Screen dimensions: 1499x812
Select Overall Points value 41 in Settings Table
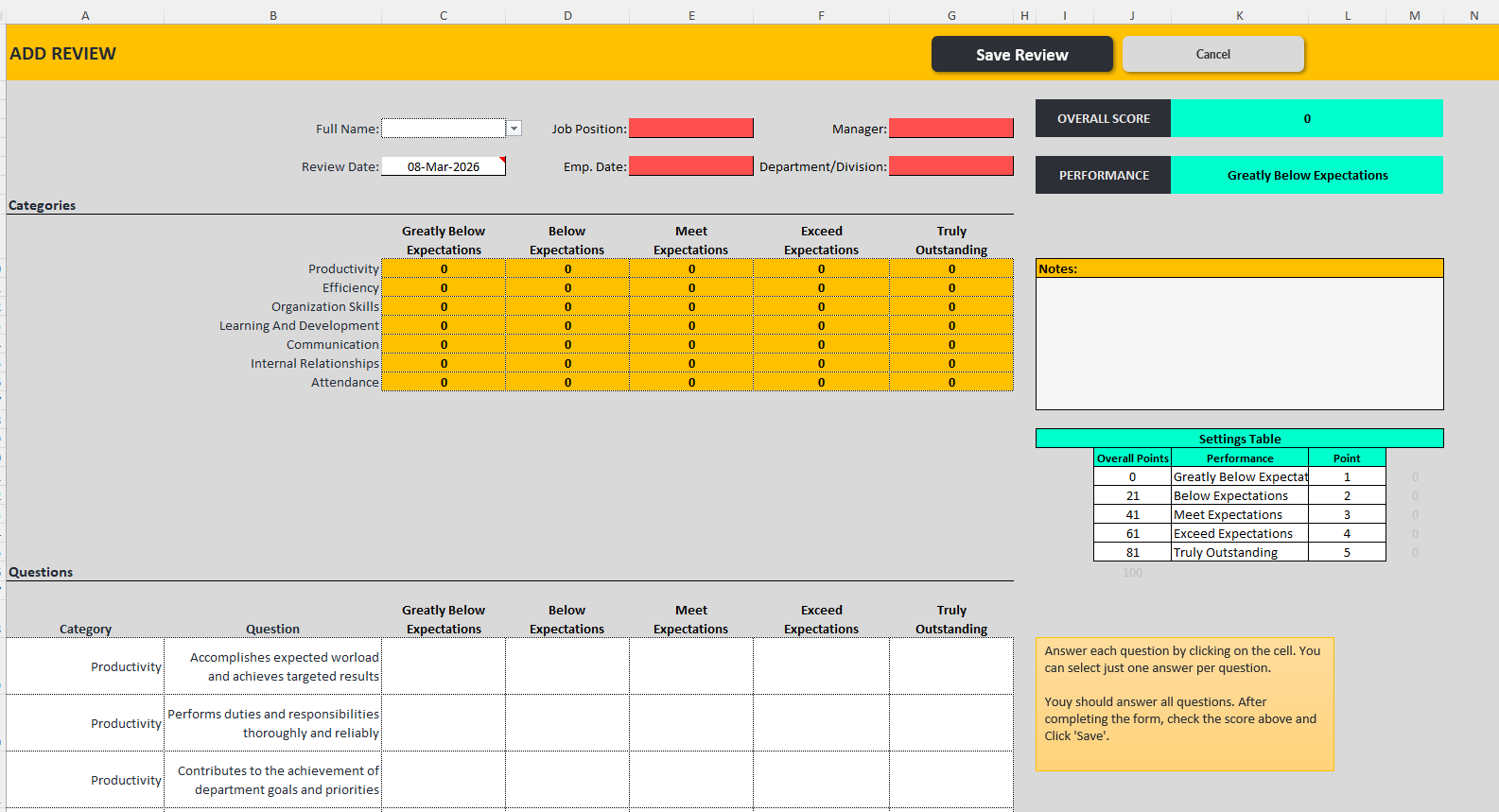[x=1132, y=515]
